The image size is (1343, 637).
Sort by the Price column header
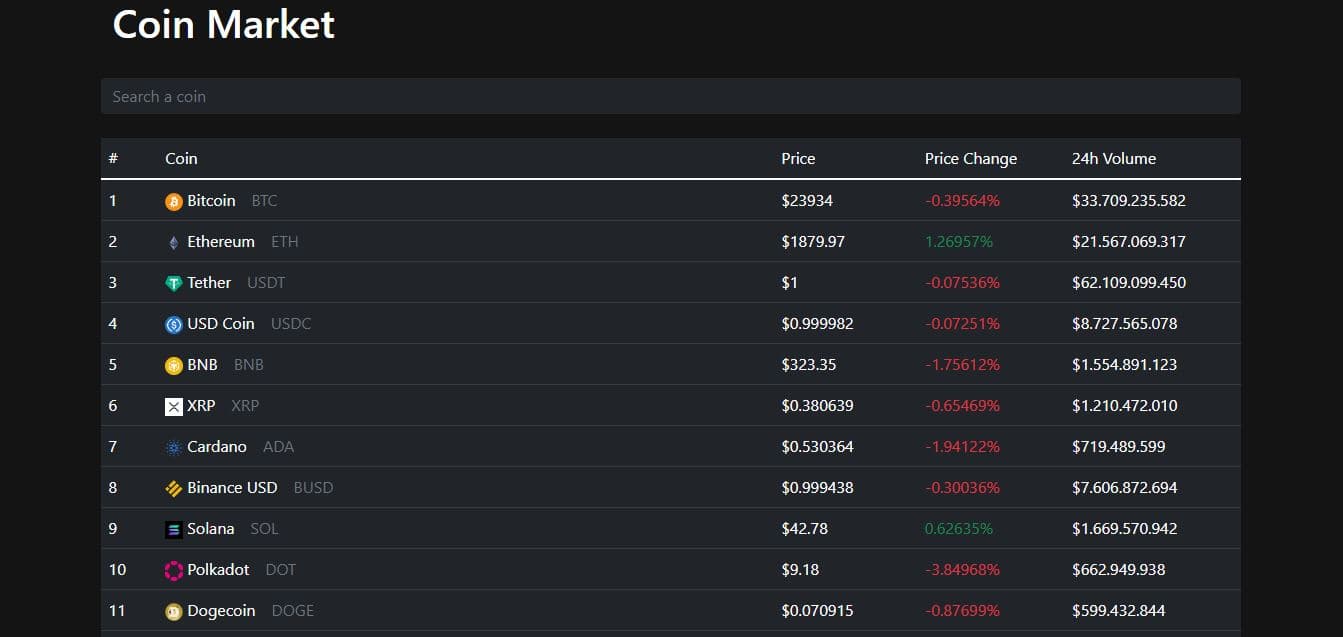tap(798, 158)
